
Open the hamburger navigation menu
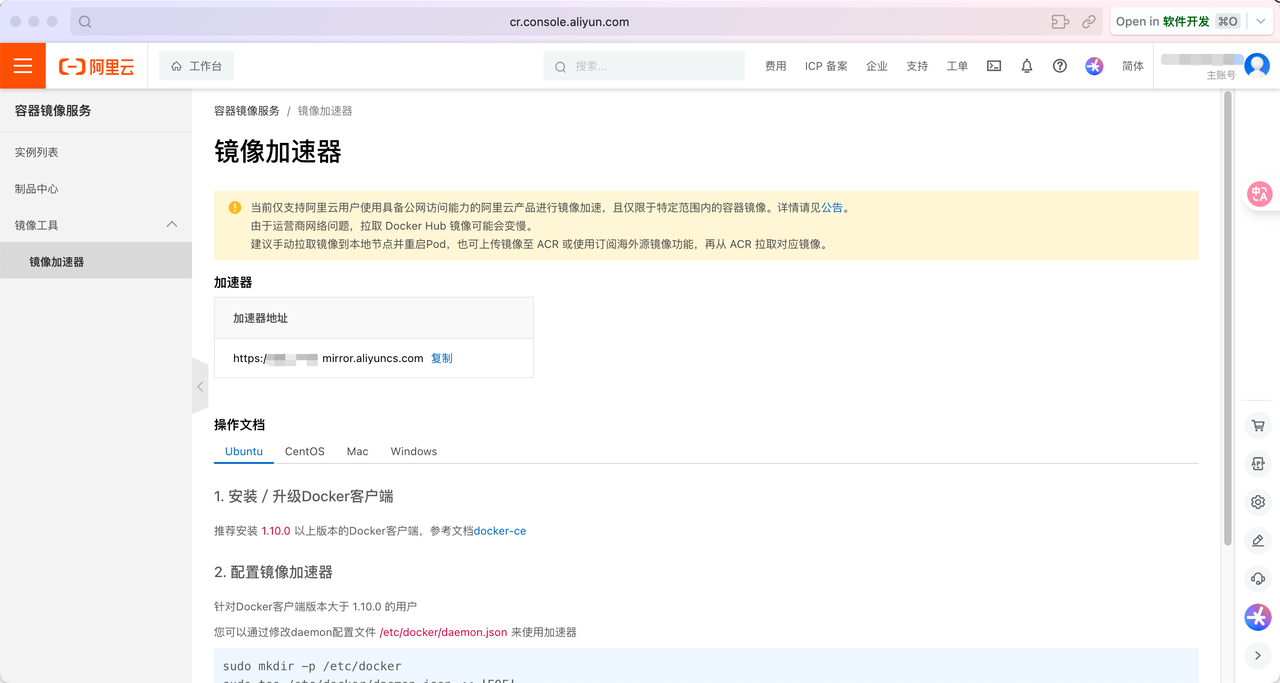pyautogui.click(x=23, y=66)
